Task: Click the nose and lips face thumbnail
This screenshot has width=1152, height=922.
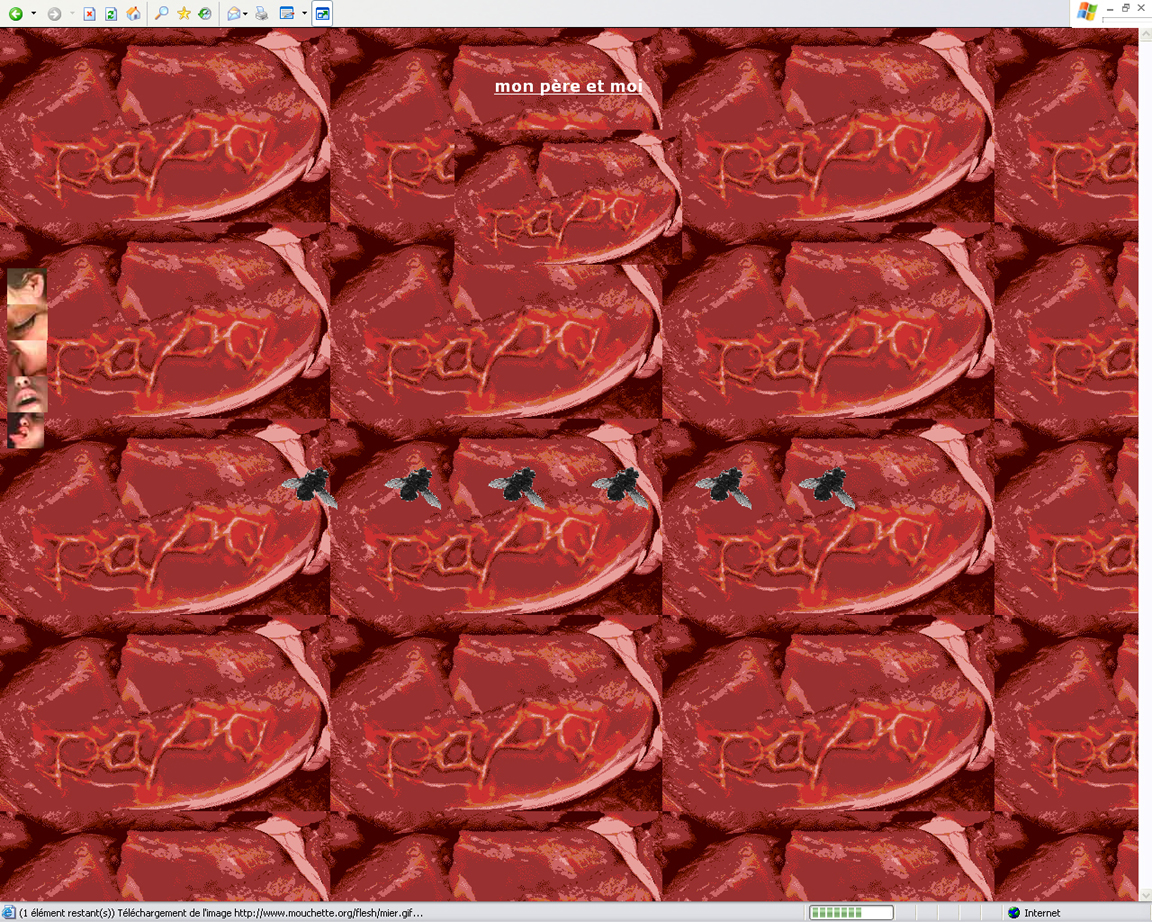Action: tap(27, 394)
